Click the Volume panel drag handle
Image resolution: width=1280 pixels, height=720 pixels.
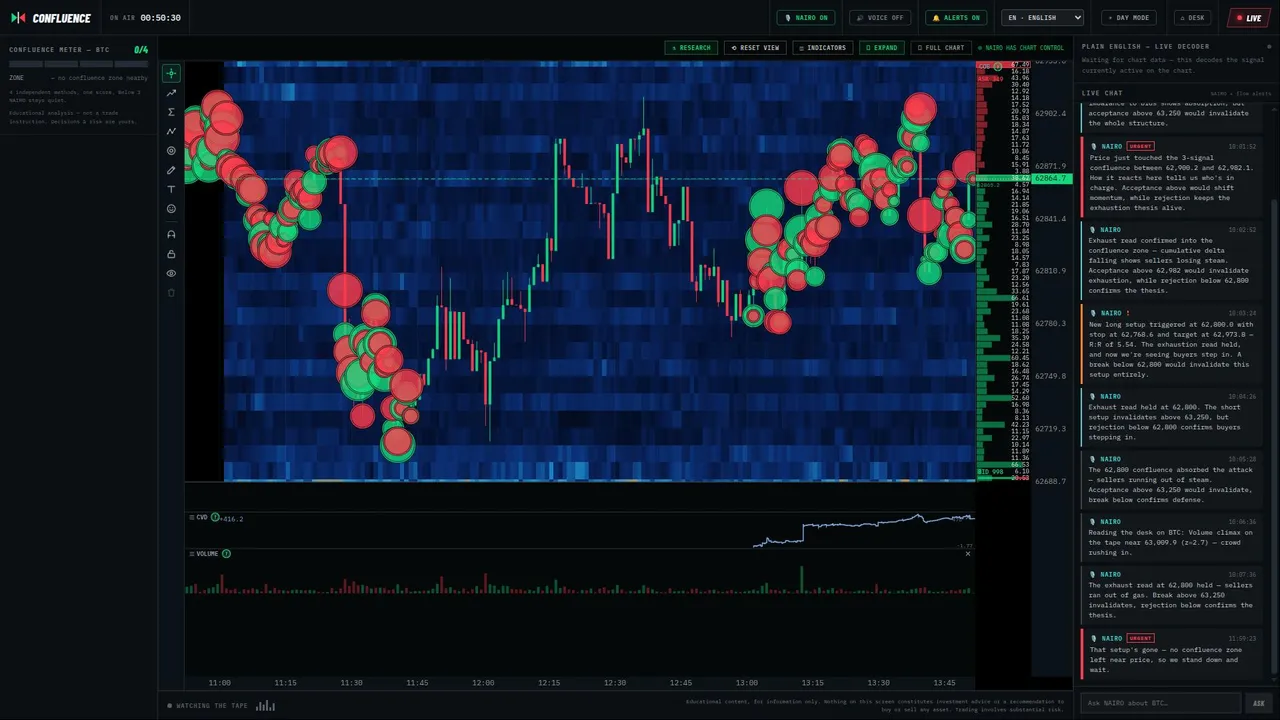(192, 554)
